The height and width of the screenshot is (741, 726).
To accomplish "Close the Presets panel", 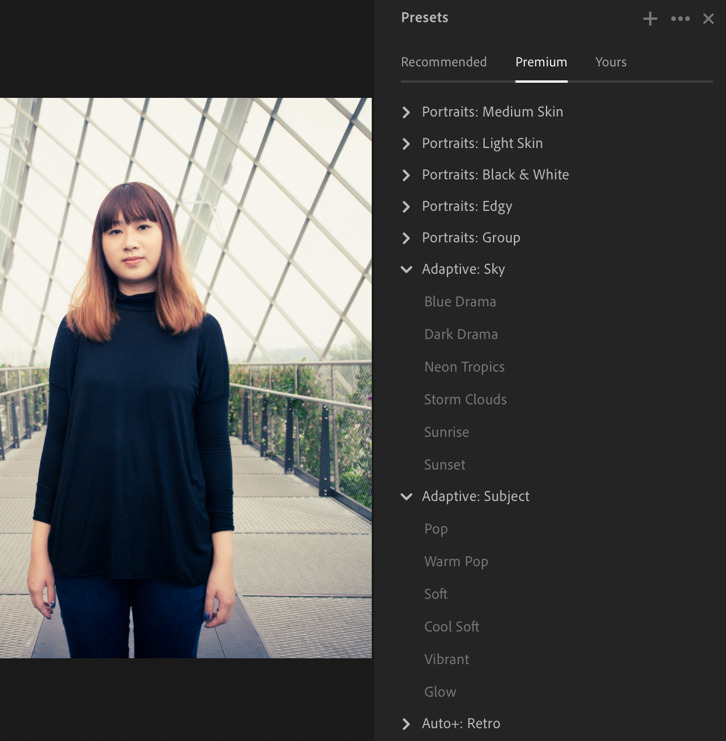I will coord(708,19).
